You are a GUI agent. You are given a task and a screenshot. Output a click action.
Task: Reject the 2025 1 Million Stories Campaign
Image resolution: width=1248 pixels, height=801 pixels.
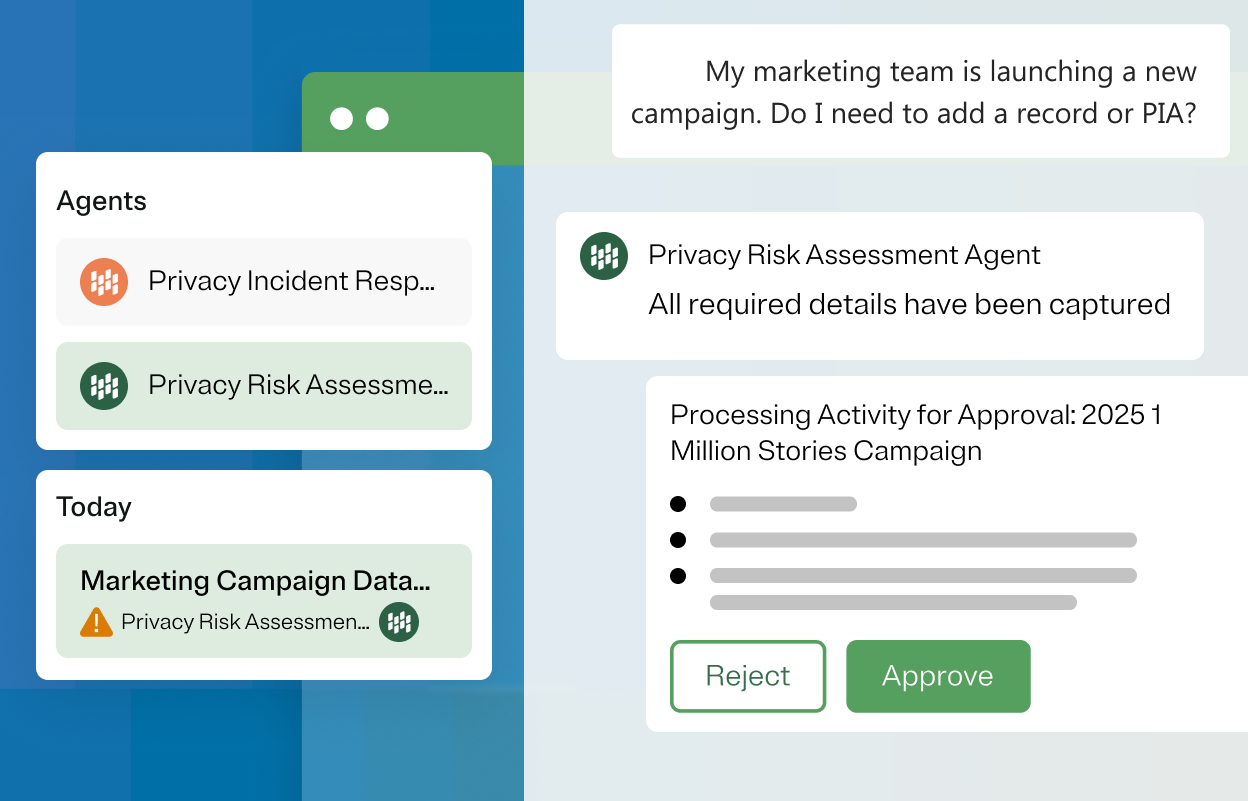click(748, 676)
